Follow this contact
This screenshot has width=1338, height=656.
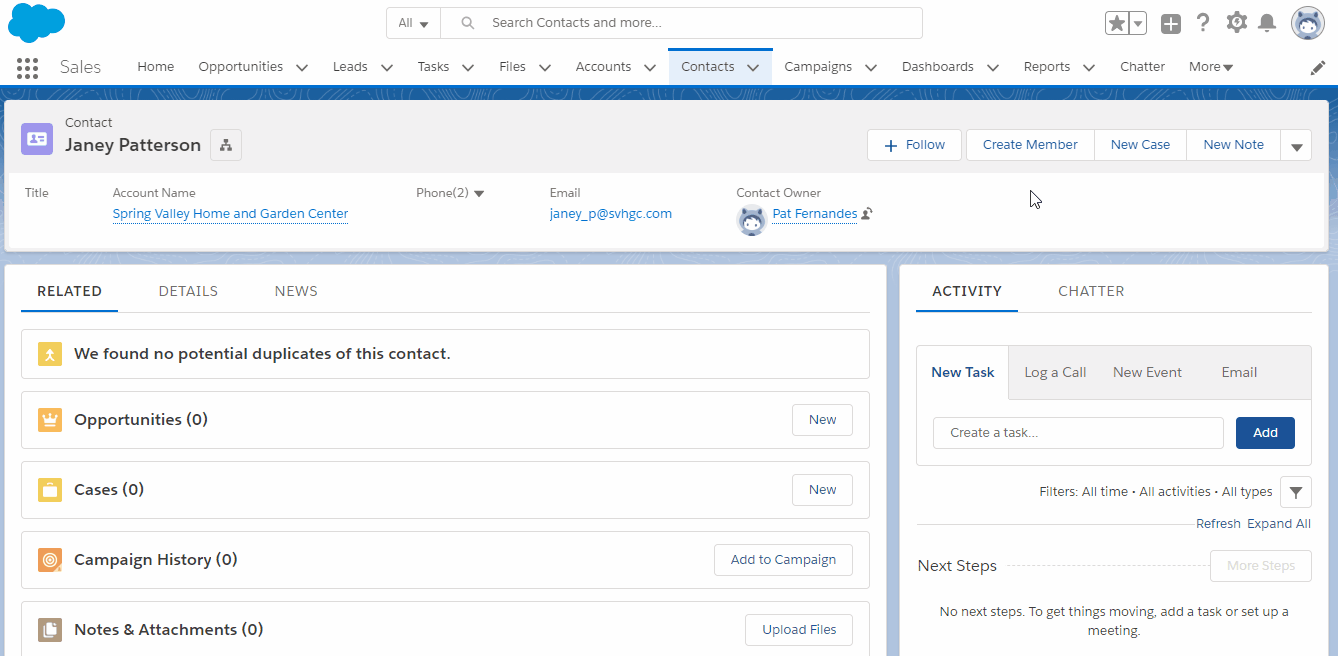pyautogui.click(x=914, y=145)
